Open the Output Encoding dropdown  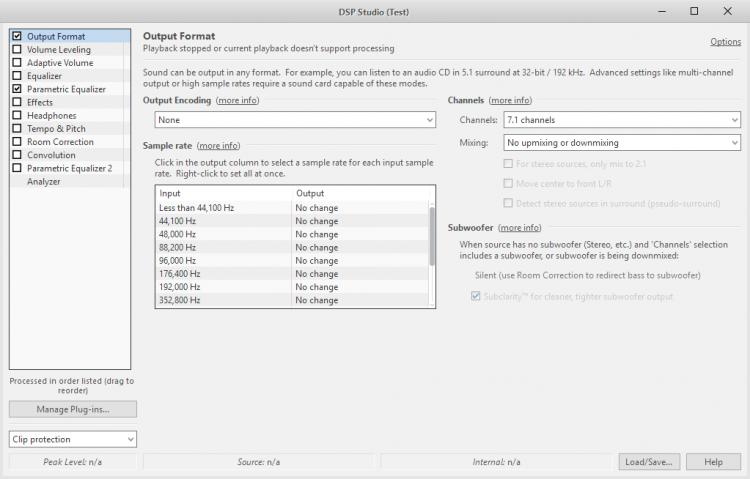click(x=296, y=120)
